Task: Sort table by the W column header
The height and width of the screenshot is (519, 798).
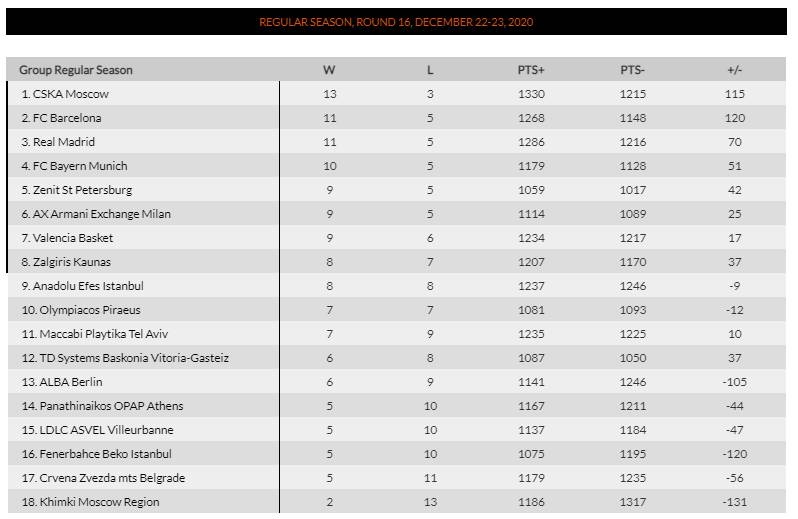Action: tap(329, 70)
